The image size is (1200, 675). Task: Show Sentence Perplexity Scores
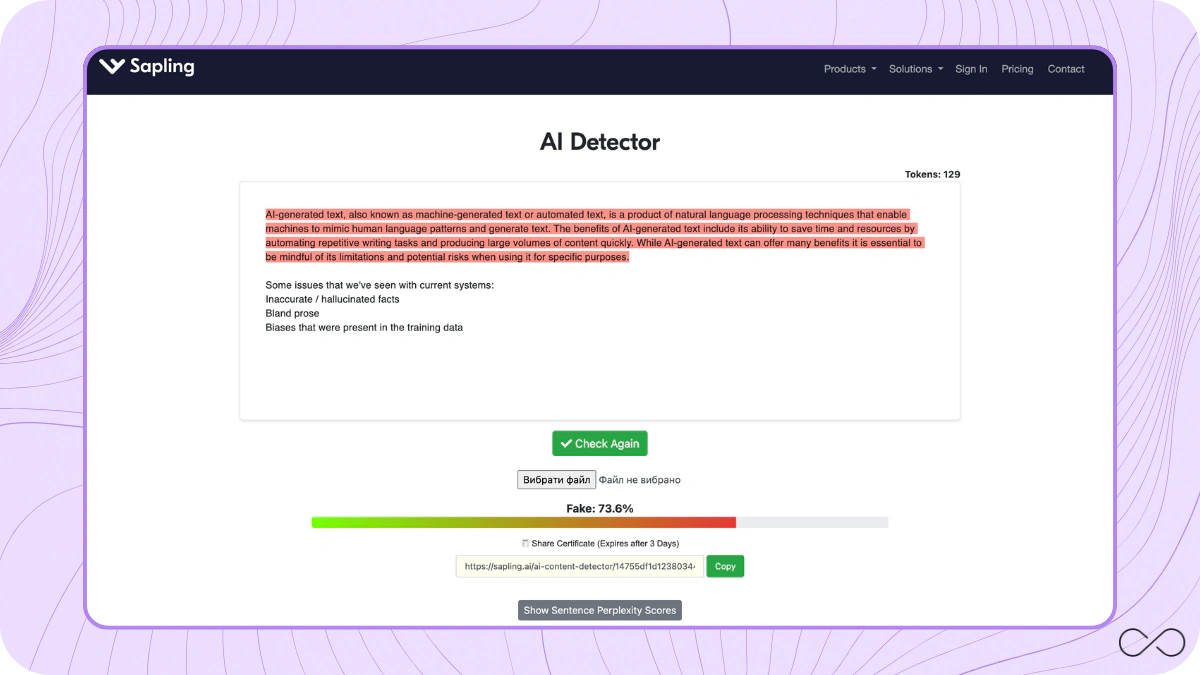point(599,610)
